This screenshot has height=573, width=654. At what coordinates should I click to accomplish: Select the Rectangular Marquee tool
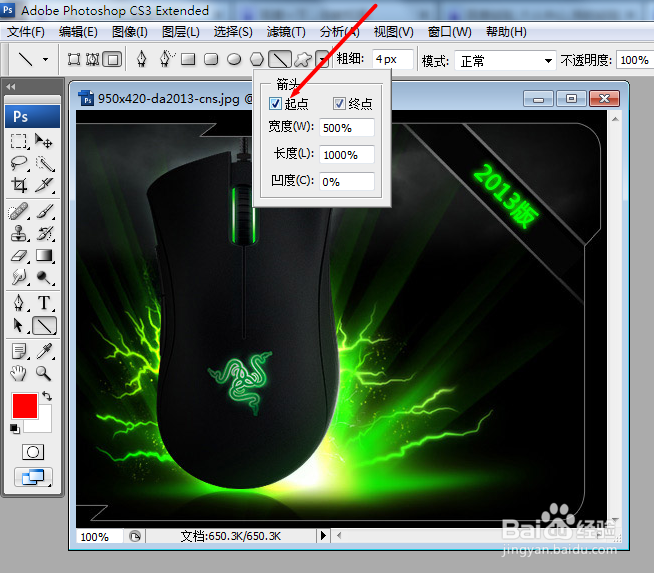click(x=19, y=141)
